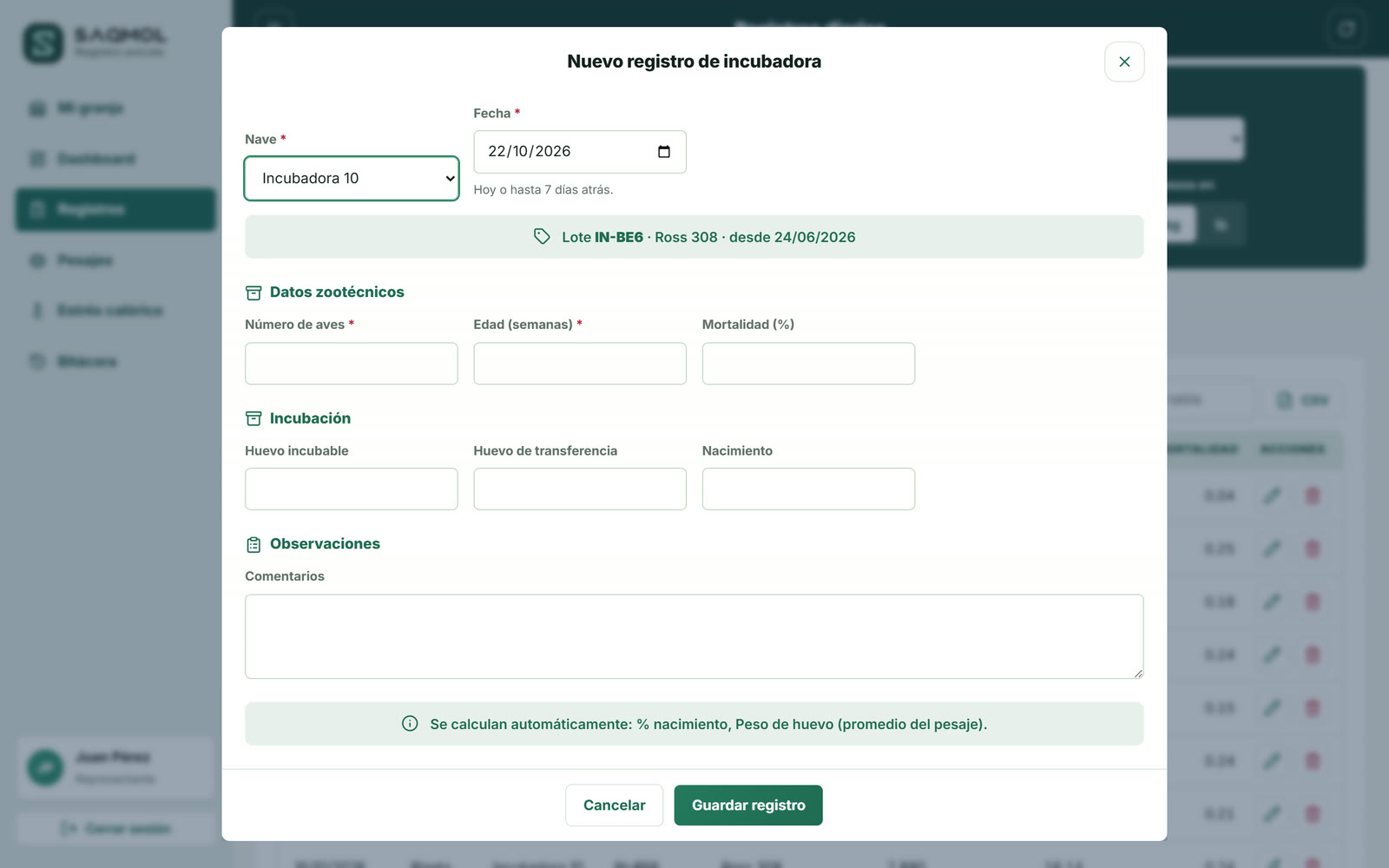Click the edit pencil in the 0.18 row
Image resolution: width=1389 pixels, height=868 pixels.
tap(1272, 602)
